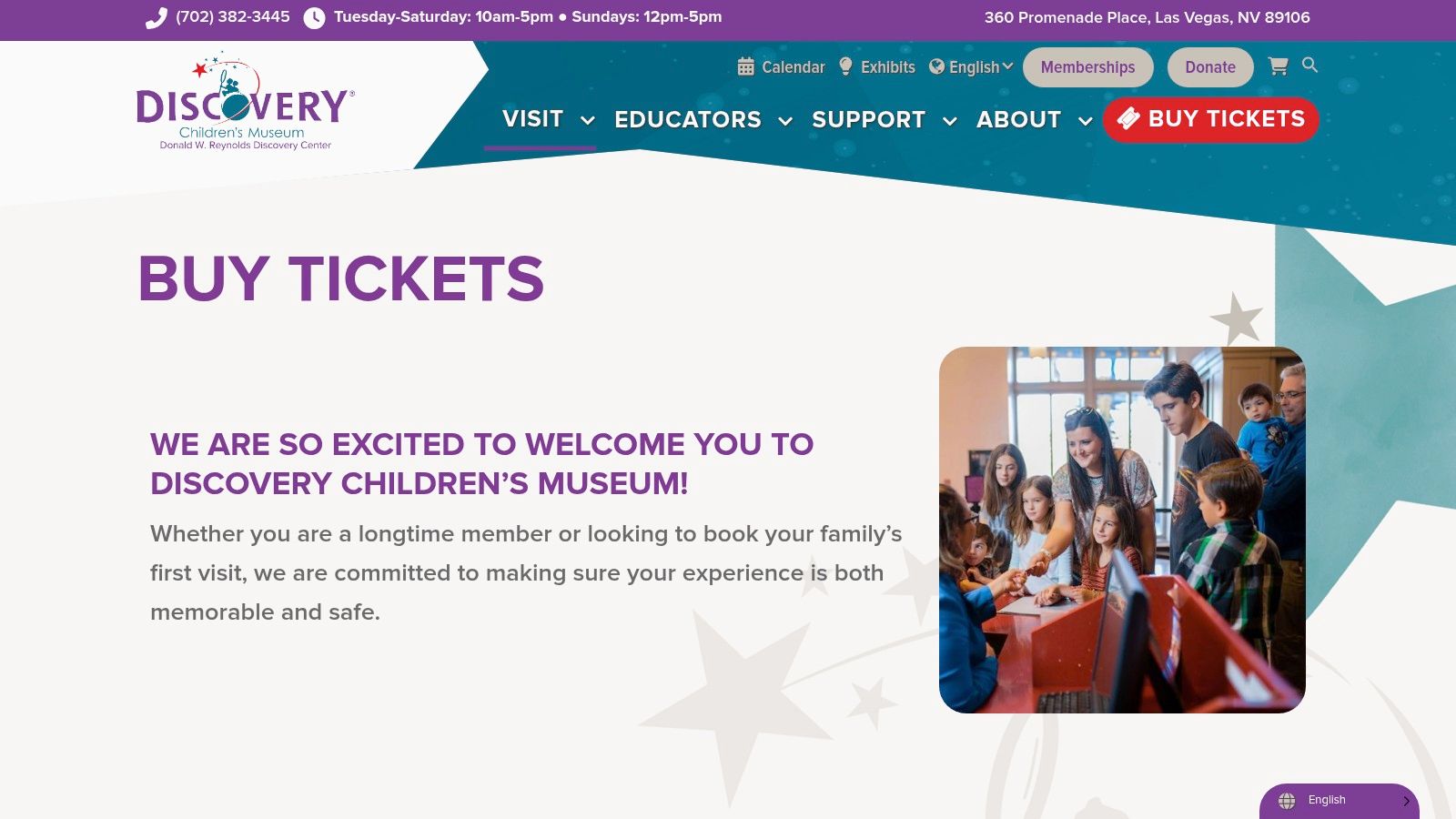Expand the Visit menu chevron
This screenshot has height=819, width=1456.
[x=588, y=120]
